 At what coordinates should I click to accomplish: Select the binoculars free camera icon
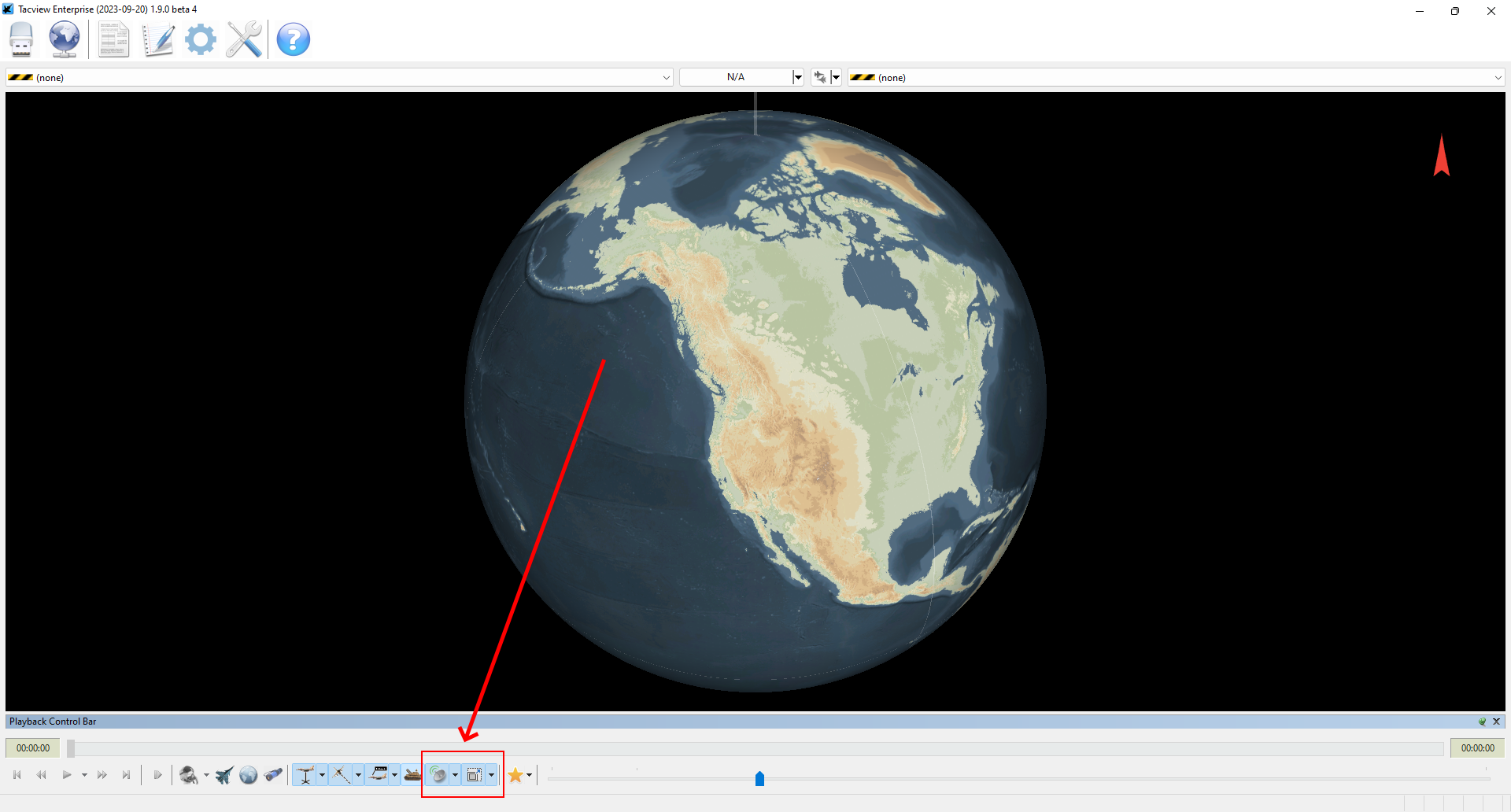click(273, 775)
